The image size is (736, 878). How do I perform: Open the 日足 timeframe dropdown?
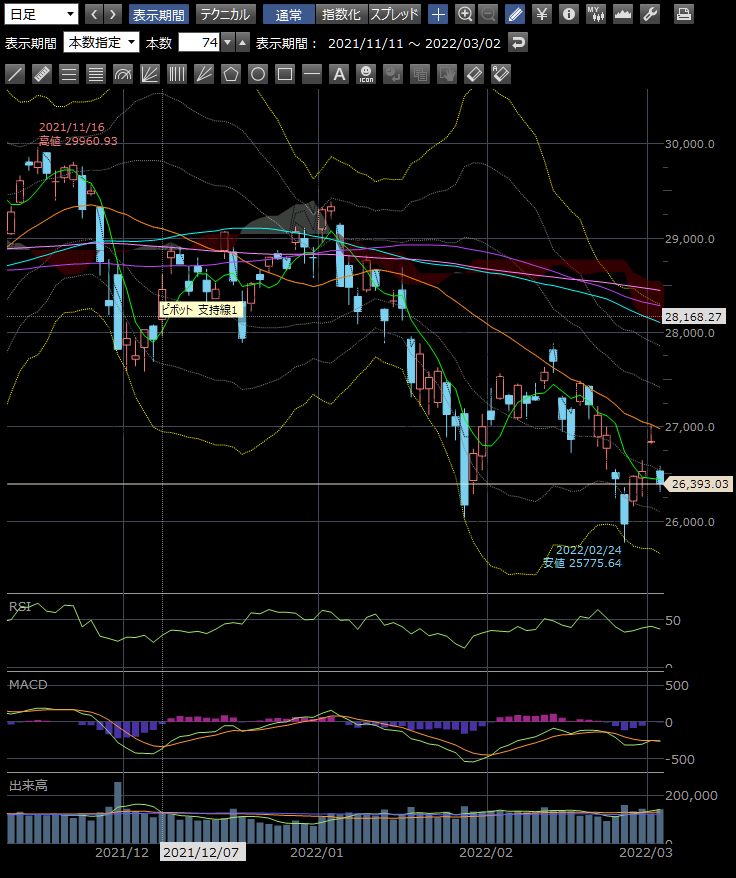pos(42,14)
